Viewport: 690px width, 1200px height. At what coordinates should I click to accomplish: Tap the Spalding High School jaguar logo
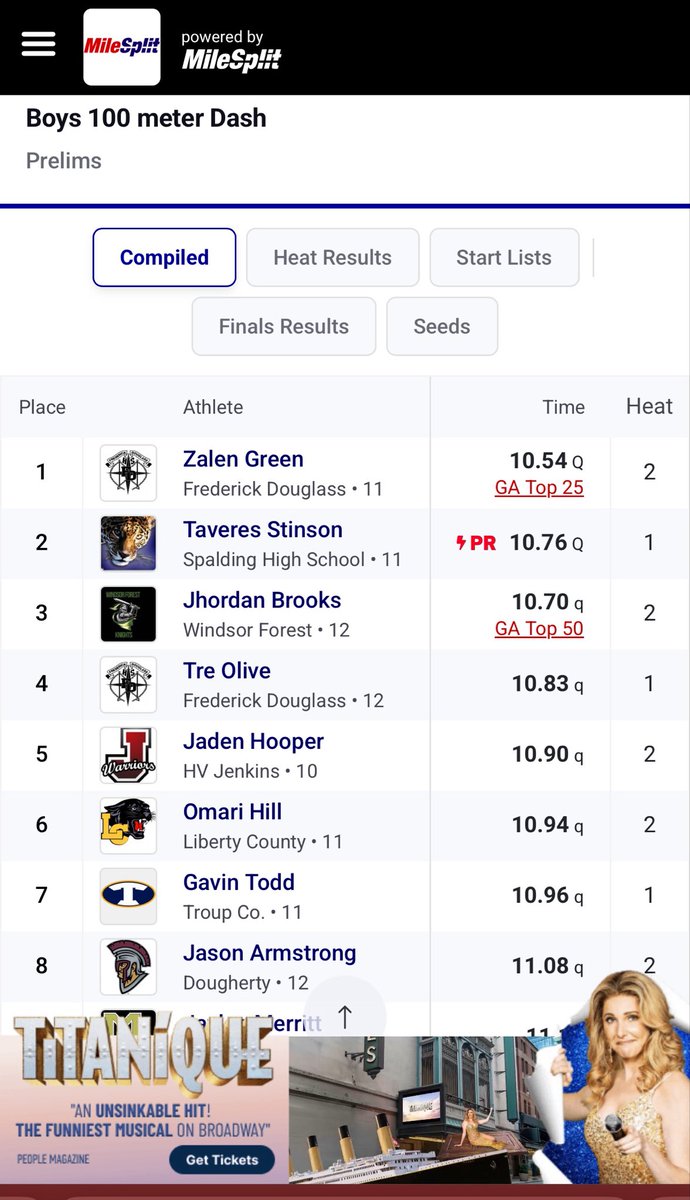pos(128,543)
